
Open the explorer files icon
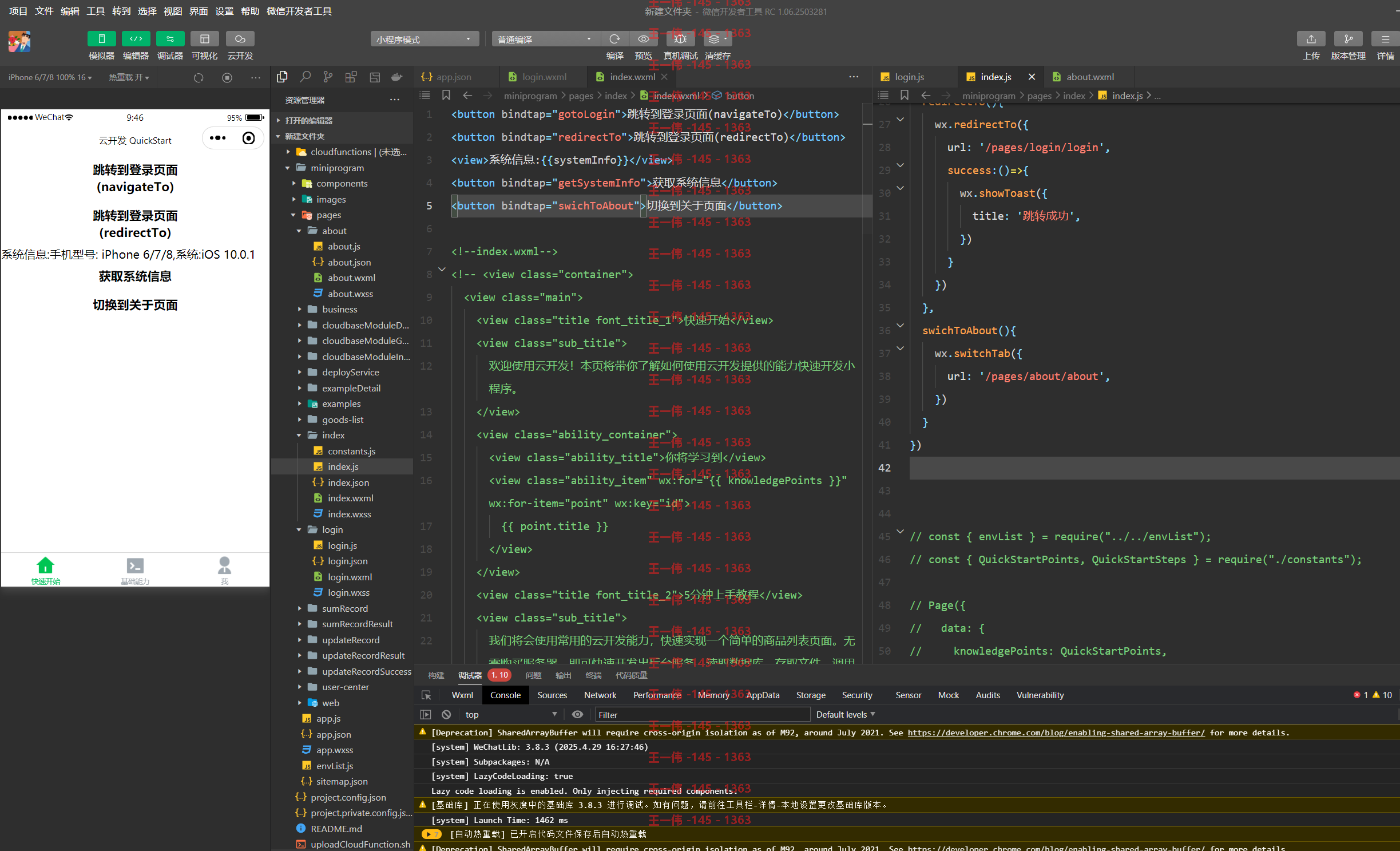(x=282, y=77)
